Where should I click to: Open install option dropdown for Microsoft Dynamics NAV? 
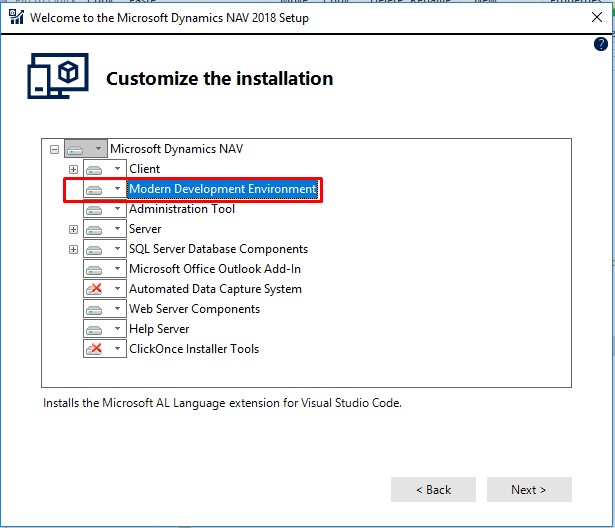click(x=86, y=149)
